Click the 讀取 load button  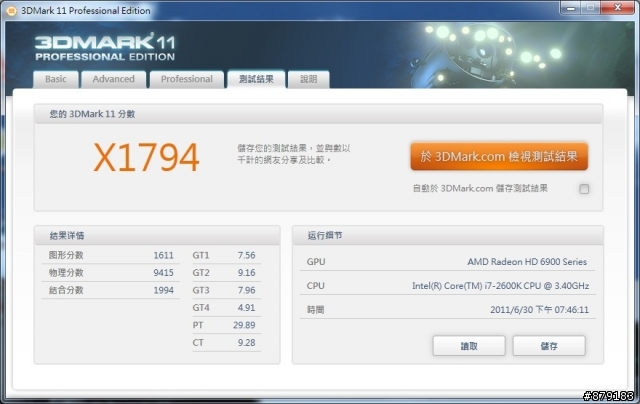tap(469, 346)
